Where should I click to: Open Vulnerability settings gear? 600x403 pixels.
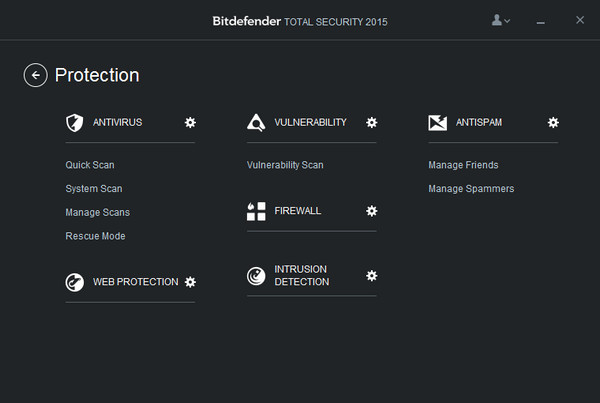coord(372,122)
